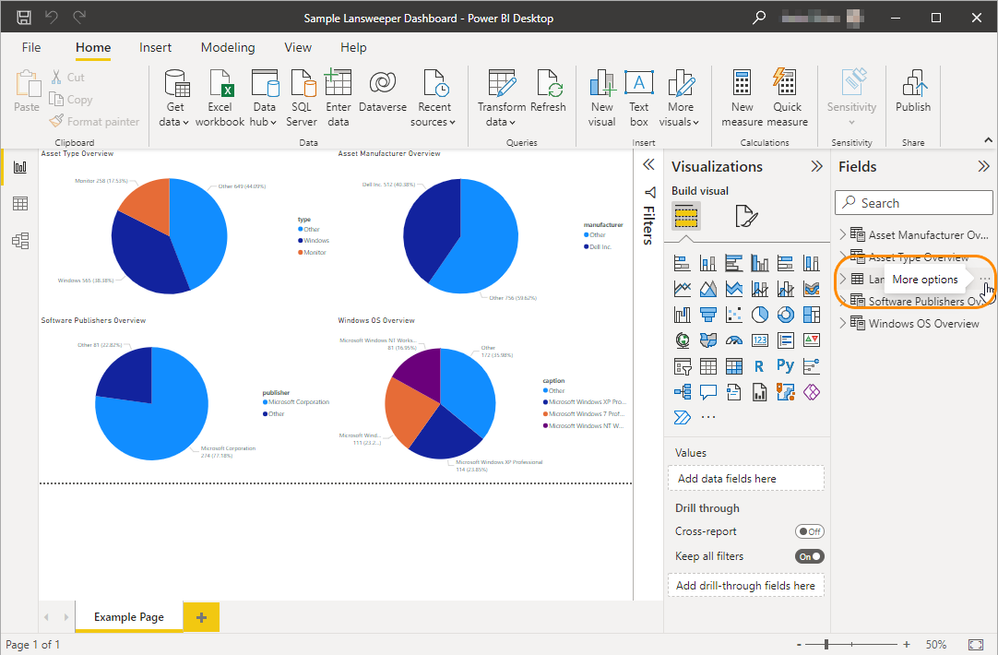Open Model view in left sidebar
Viewport: 998px width, 656px height.
(19, 241)
